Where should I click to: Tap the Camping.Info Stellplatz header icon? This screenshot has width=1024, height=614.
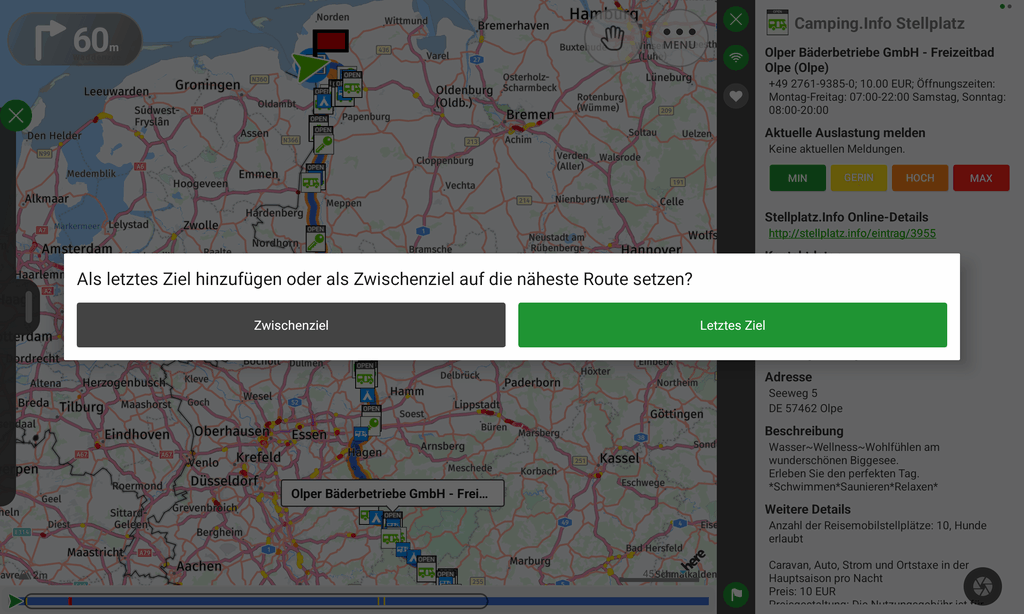click(777, 23)
